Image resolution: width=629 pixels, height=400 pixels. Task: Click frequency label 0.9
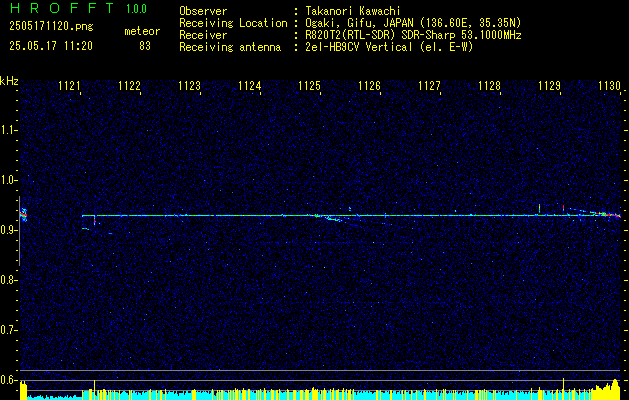8,230
